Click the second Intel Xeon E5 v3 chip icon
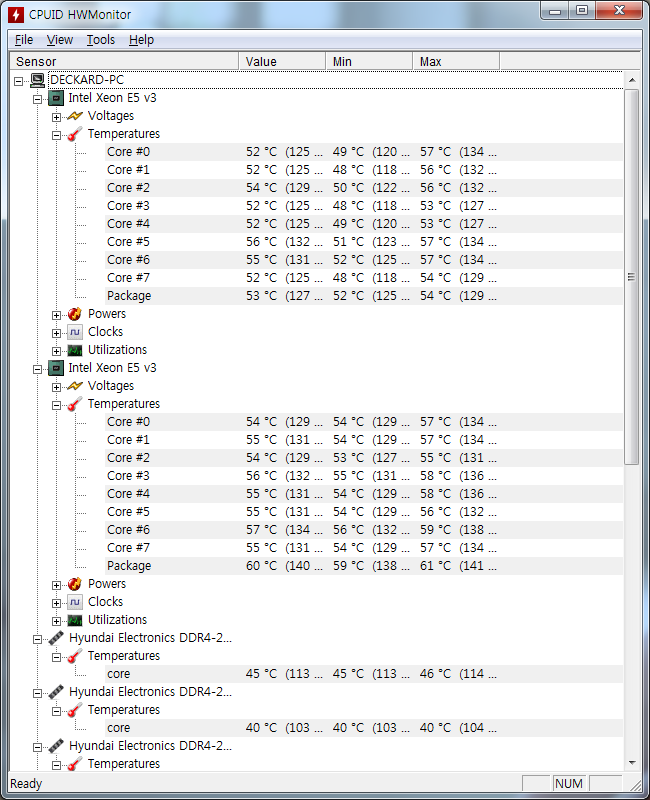Screen dimensions: 650x800 tap(56, 368)
